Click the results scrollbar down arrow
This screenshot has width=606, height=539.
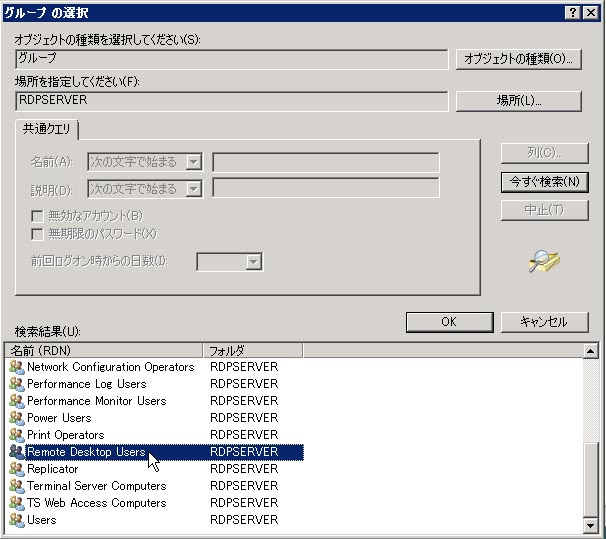591,525
